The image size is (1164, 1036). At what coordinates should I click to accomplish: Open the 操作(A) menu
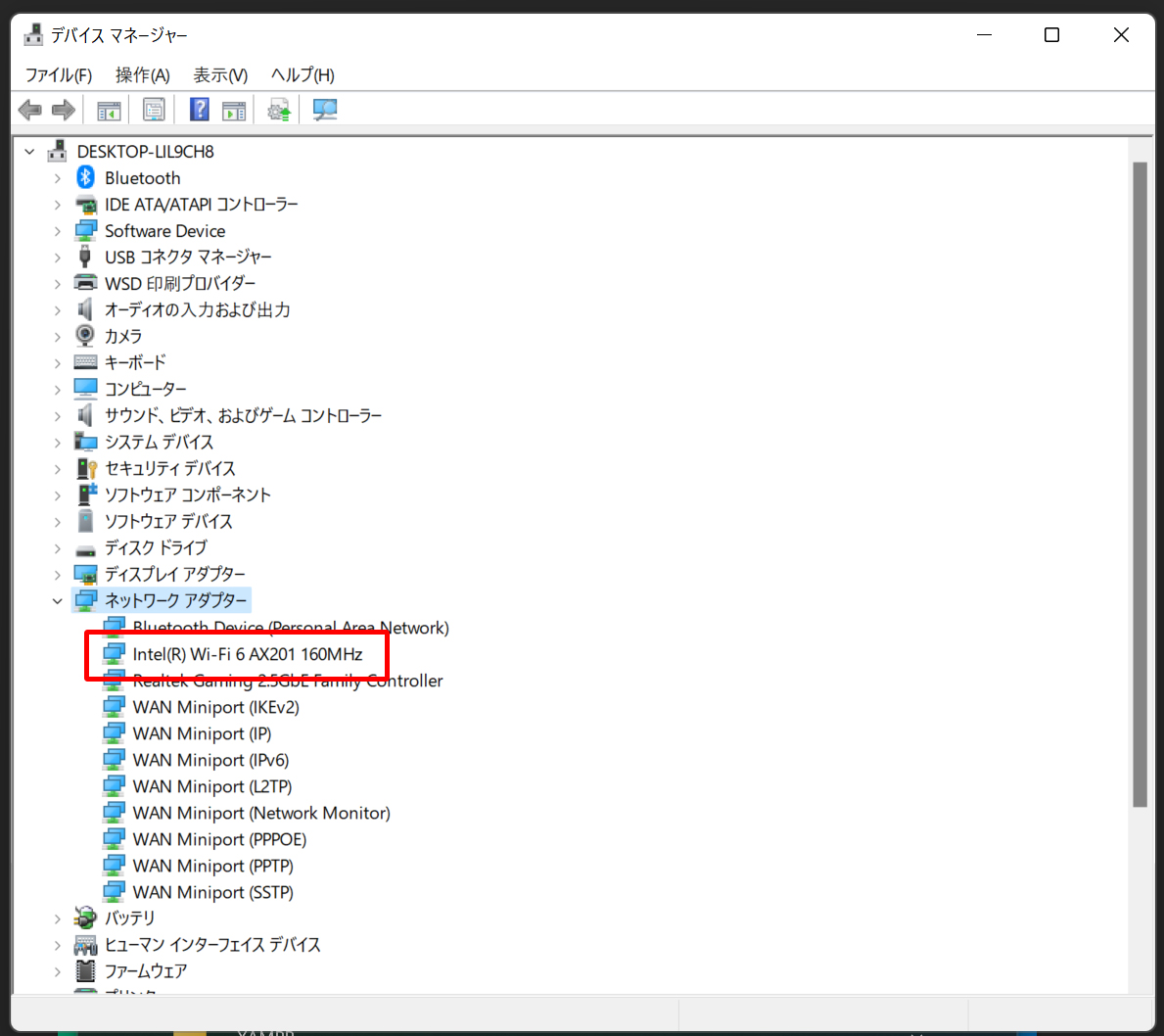click(x=142, y=75)
